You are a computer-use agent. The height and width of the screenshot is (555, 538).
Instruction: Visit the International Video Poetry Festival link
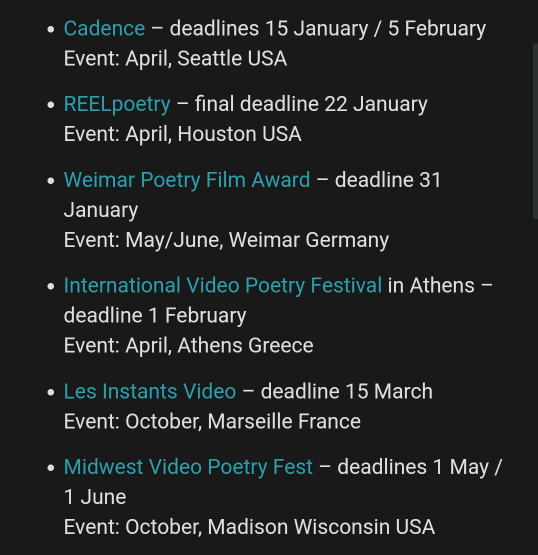pos(223,285)
